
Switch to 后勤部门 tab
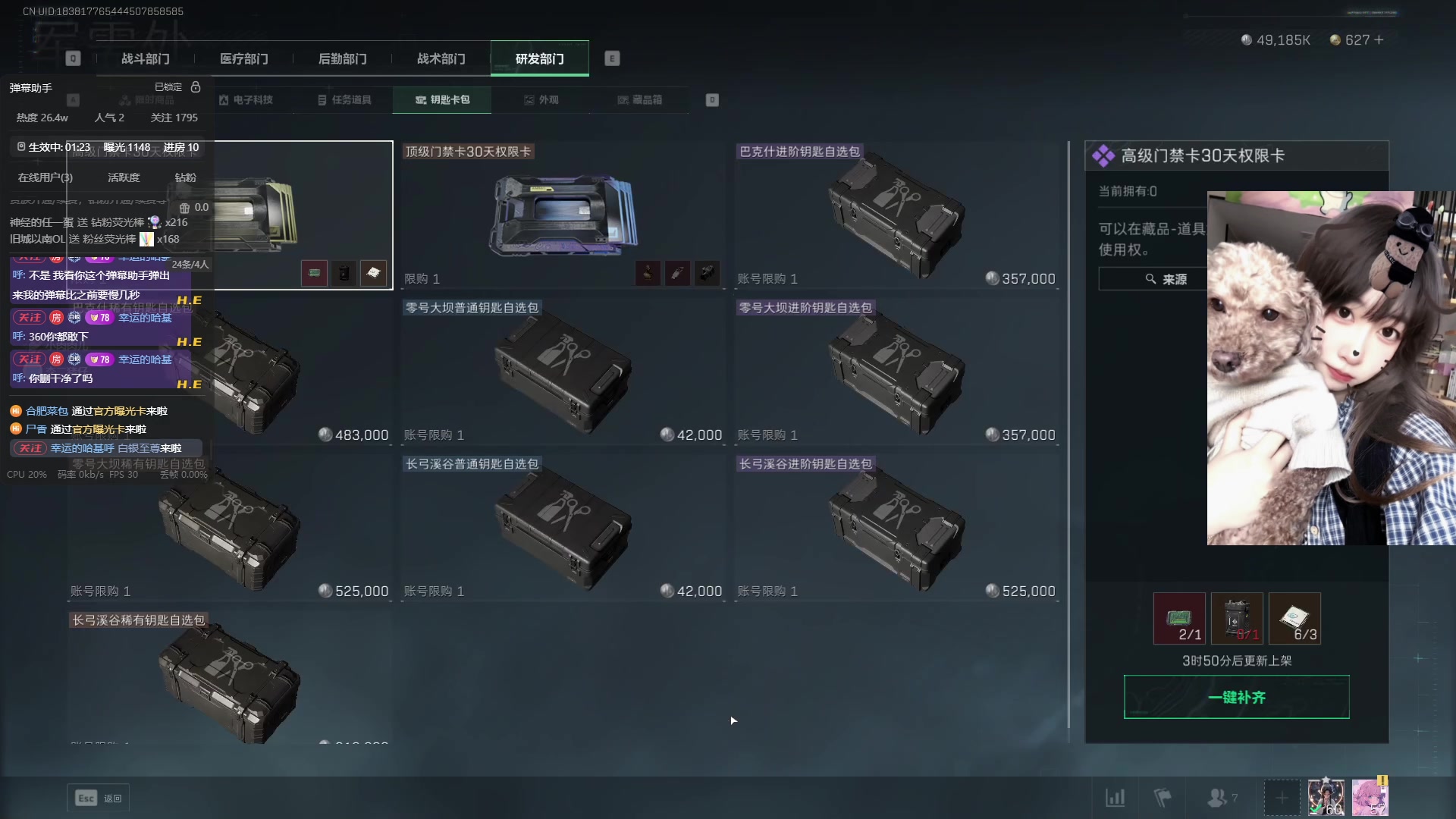point(343,58)
